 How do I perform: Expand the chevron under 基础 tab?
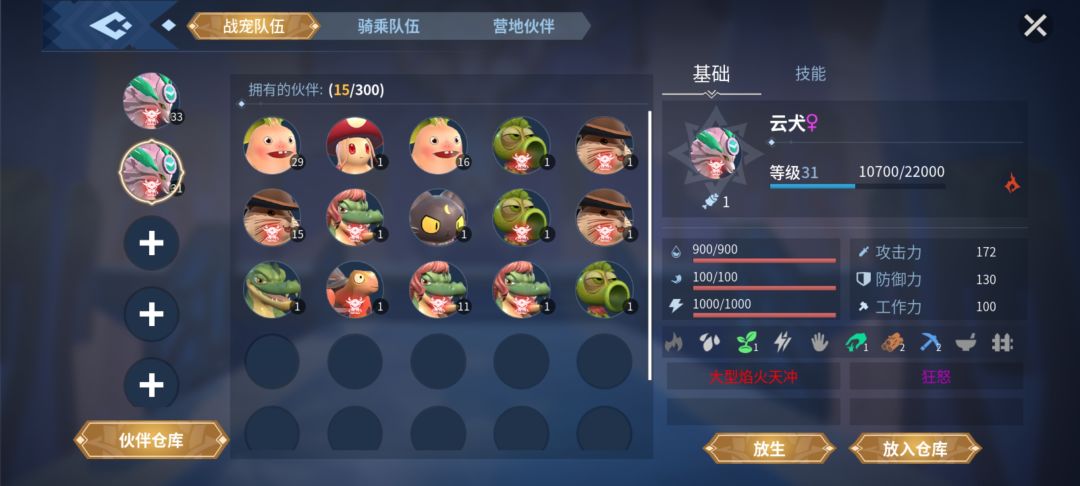point(712,94)
